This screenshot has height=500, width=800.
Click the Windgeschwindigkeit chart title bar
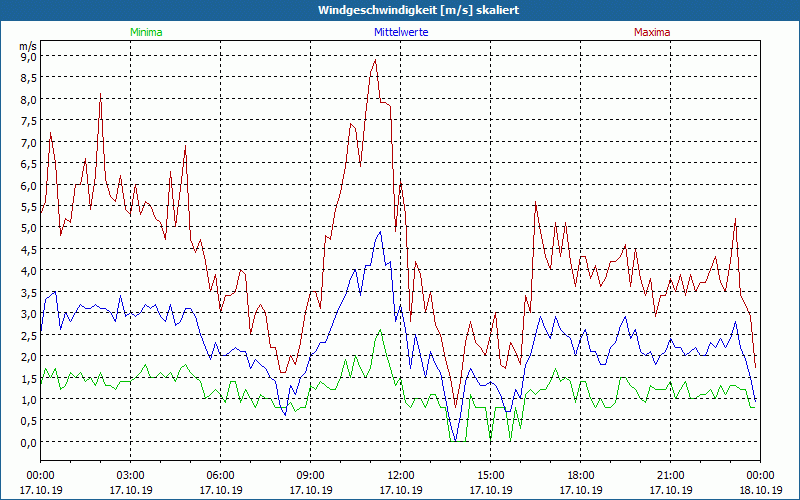400,9
